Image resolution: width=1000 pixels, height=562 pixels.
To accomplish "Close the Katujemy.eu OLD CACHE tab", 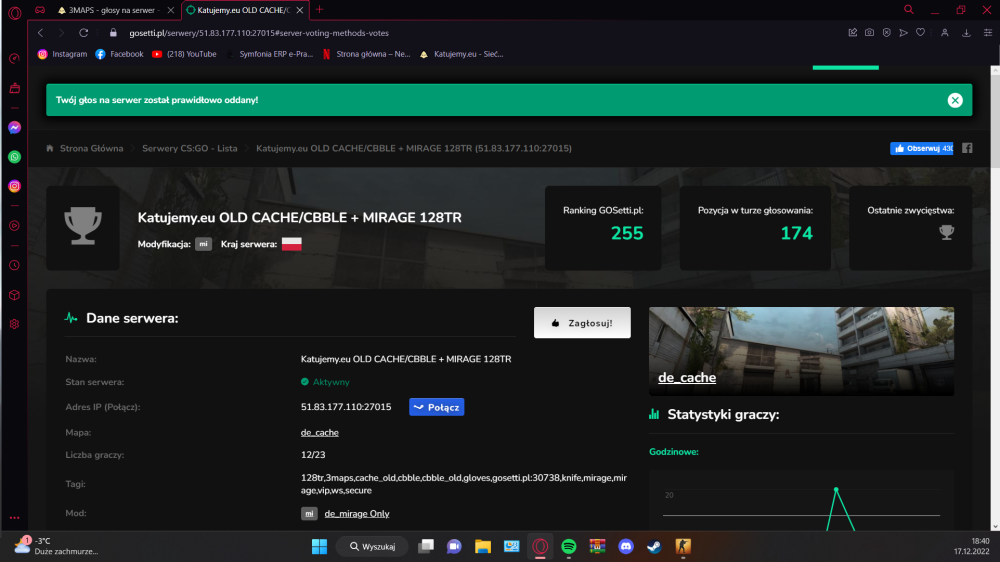I will click(300, 10).
